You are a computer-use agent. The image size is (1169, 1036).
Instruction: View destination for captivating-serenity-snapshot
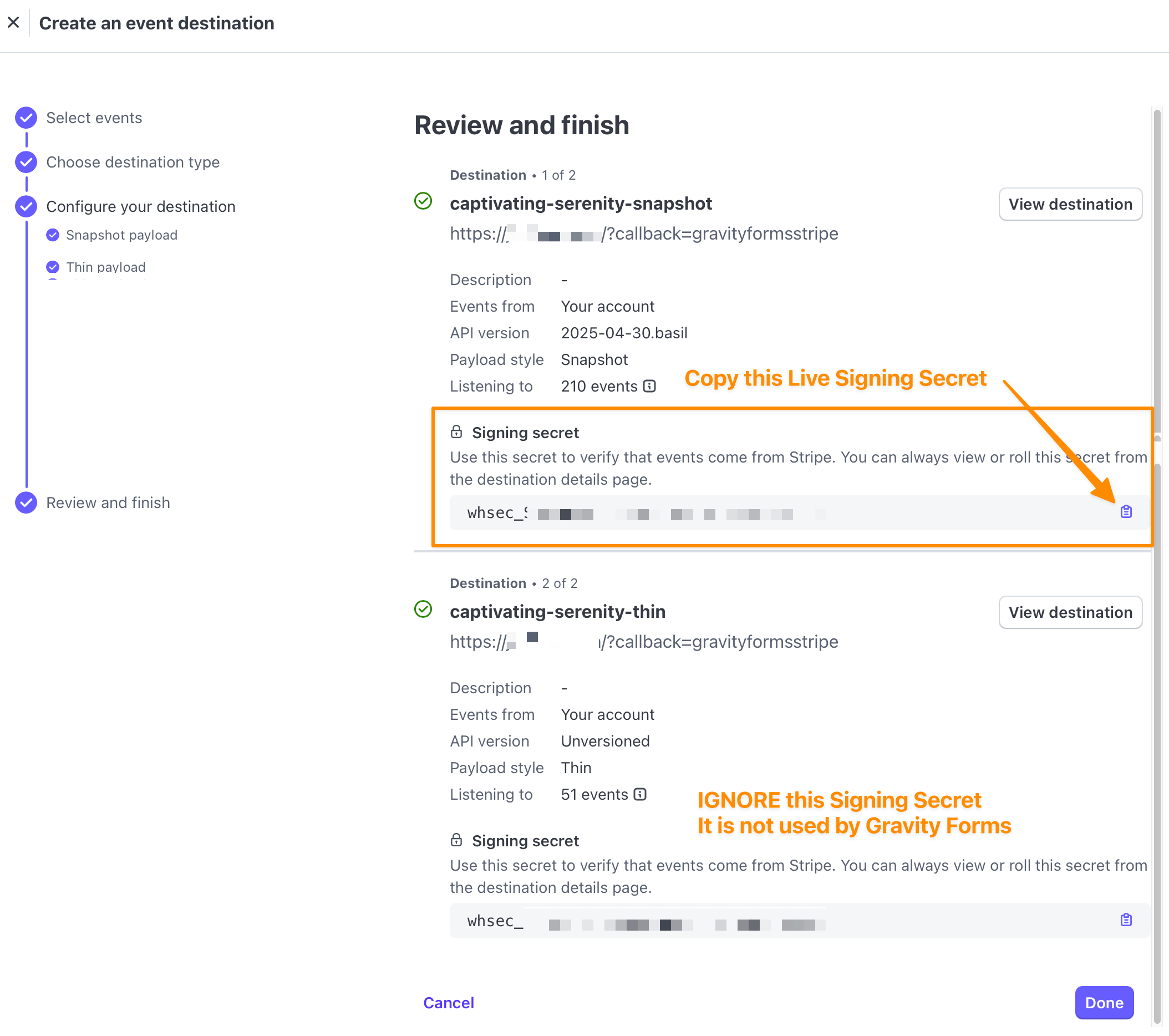pos(1070,204)
